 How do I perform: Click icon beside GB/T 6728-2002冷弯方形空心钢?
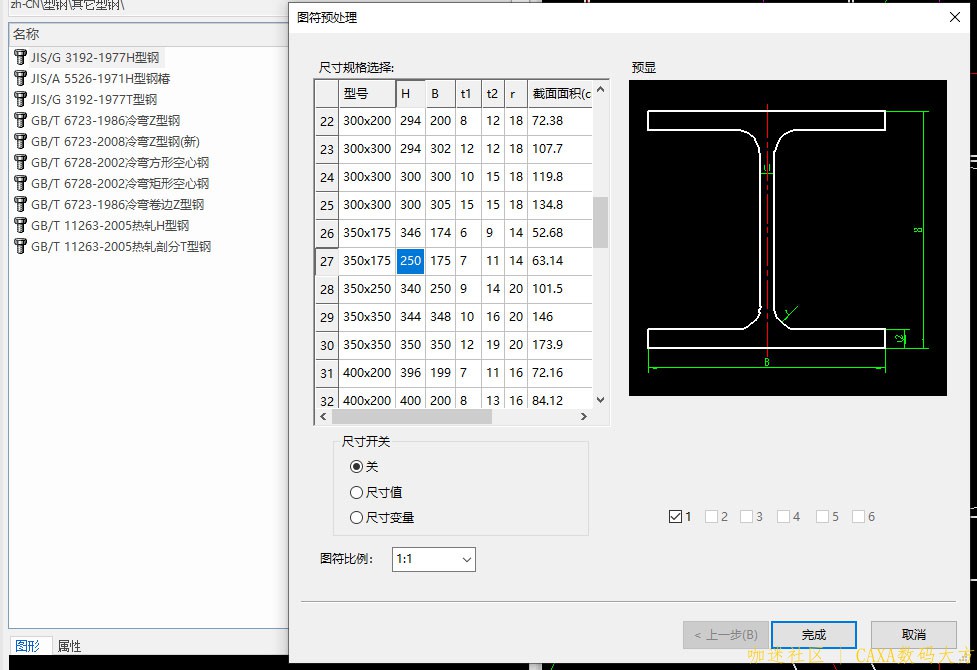20,162
